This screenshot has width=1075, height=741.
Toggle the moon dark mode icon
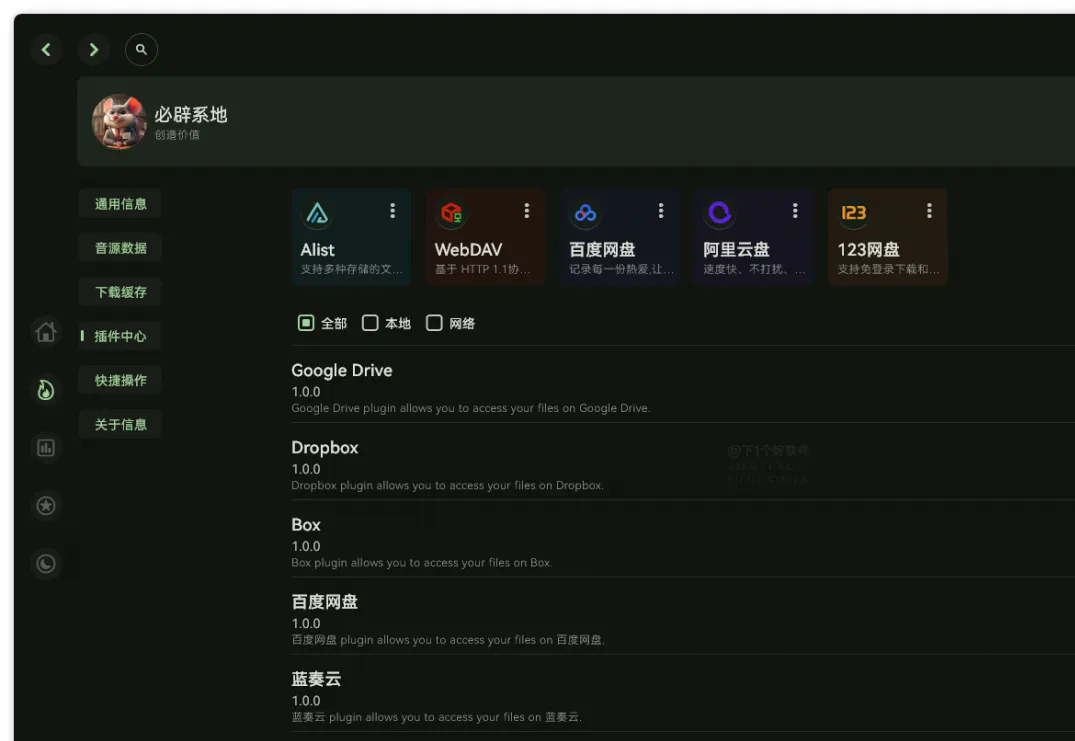coord(46,563)
